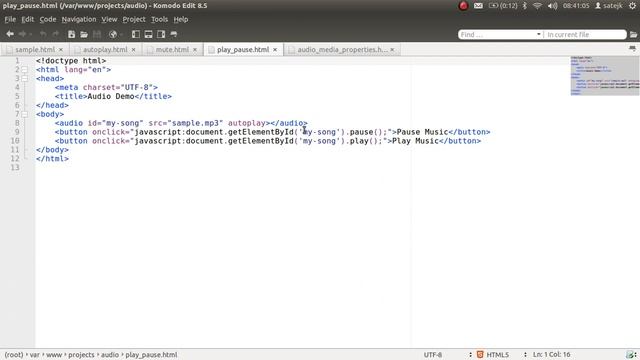Go back with the left arrow toolbar icon
This screenshot has width=640, height=360.
tap(10, 34)
